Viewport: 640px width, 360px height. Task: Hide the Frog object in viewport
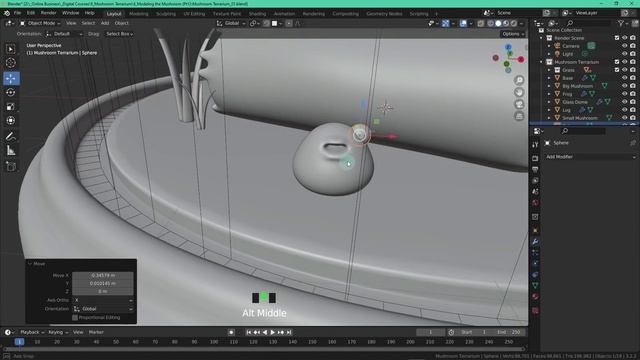point(624,94)
